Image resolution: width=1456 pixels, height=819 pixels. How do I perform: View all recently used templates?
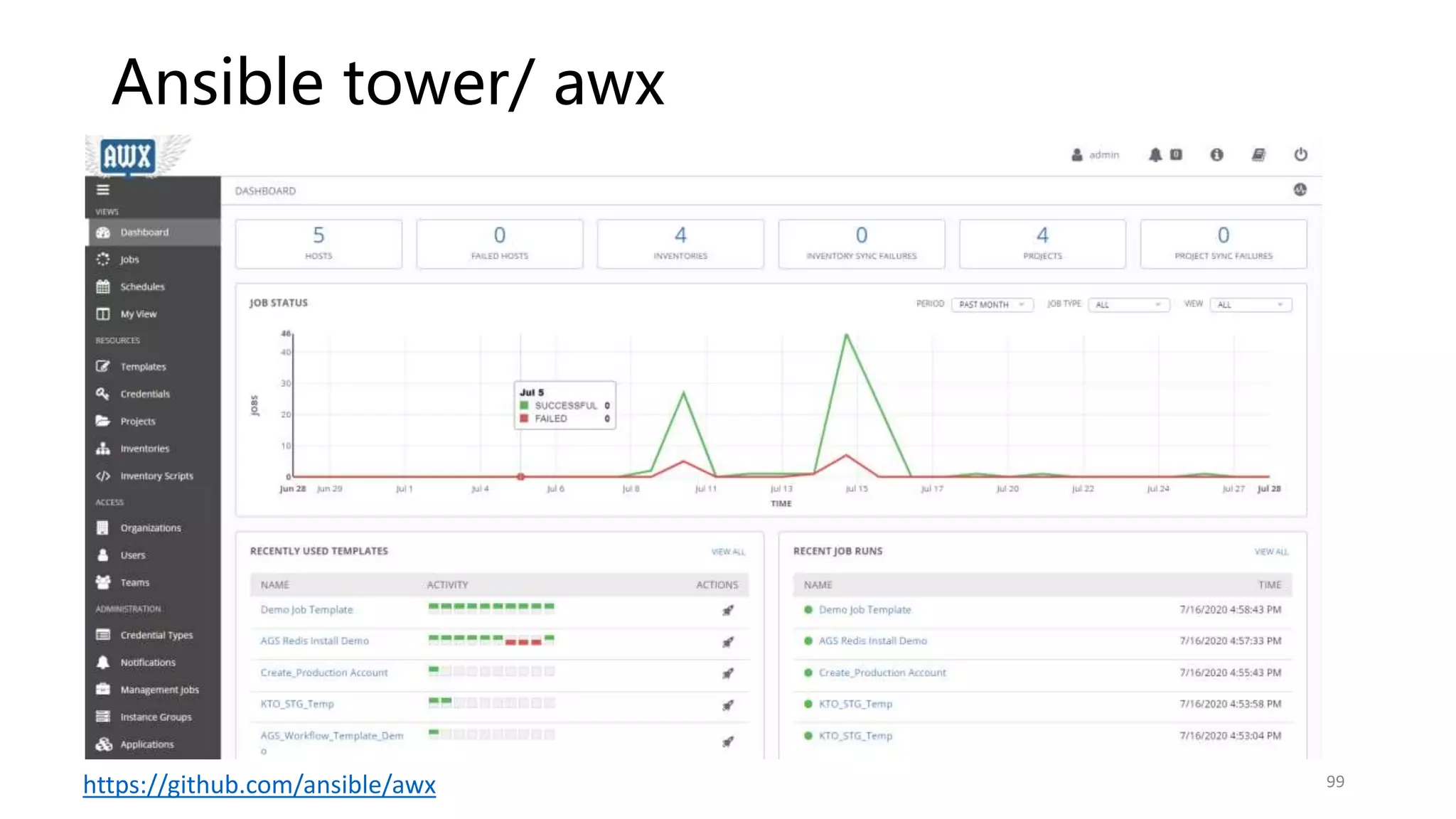click(x=728, y=552)
